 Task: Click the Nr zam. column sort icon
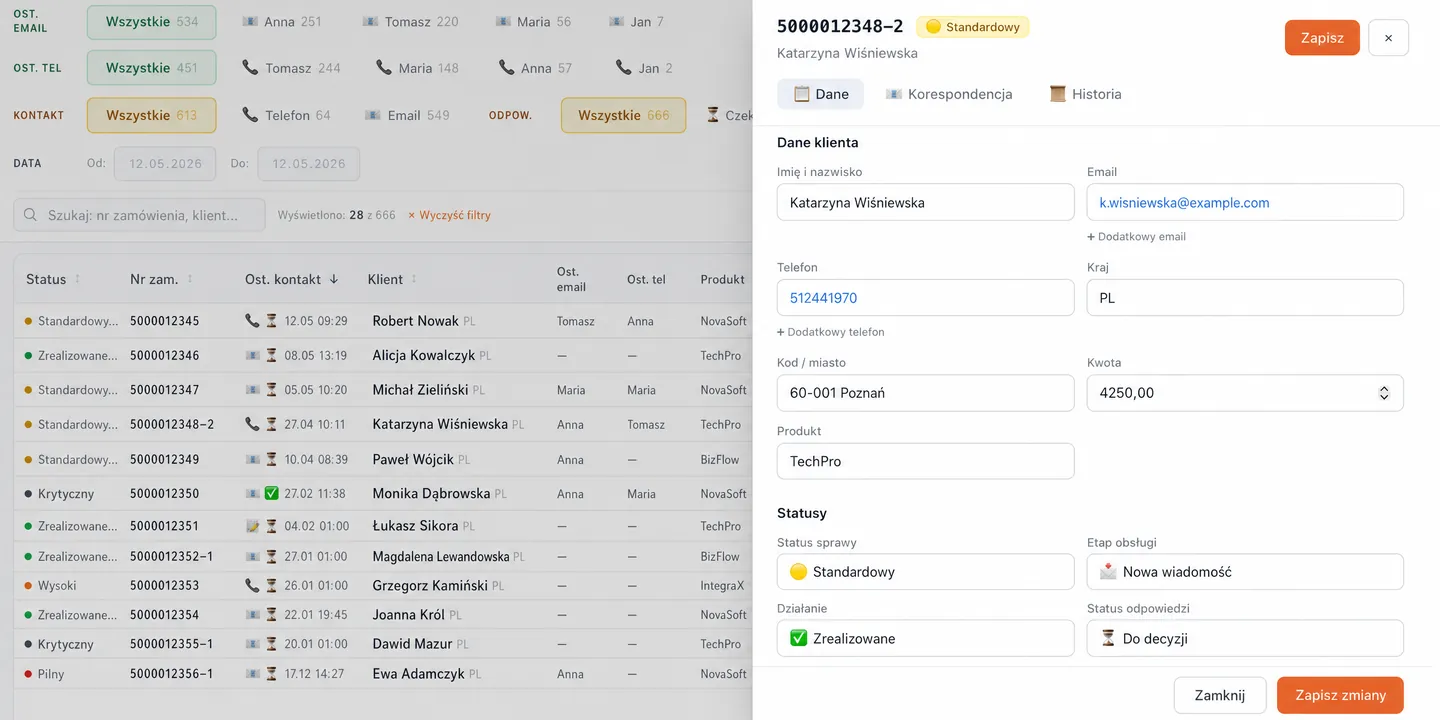point(190,279)
